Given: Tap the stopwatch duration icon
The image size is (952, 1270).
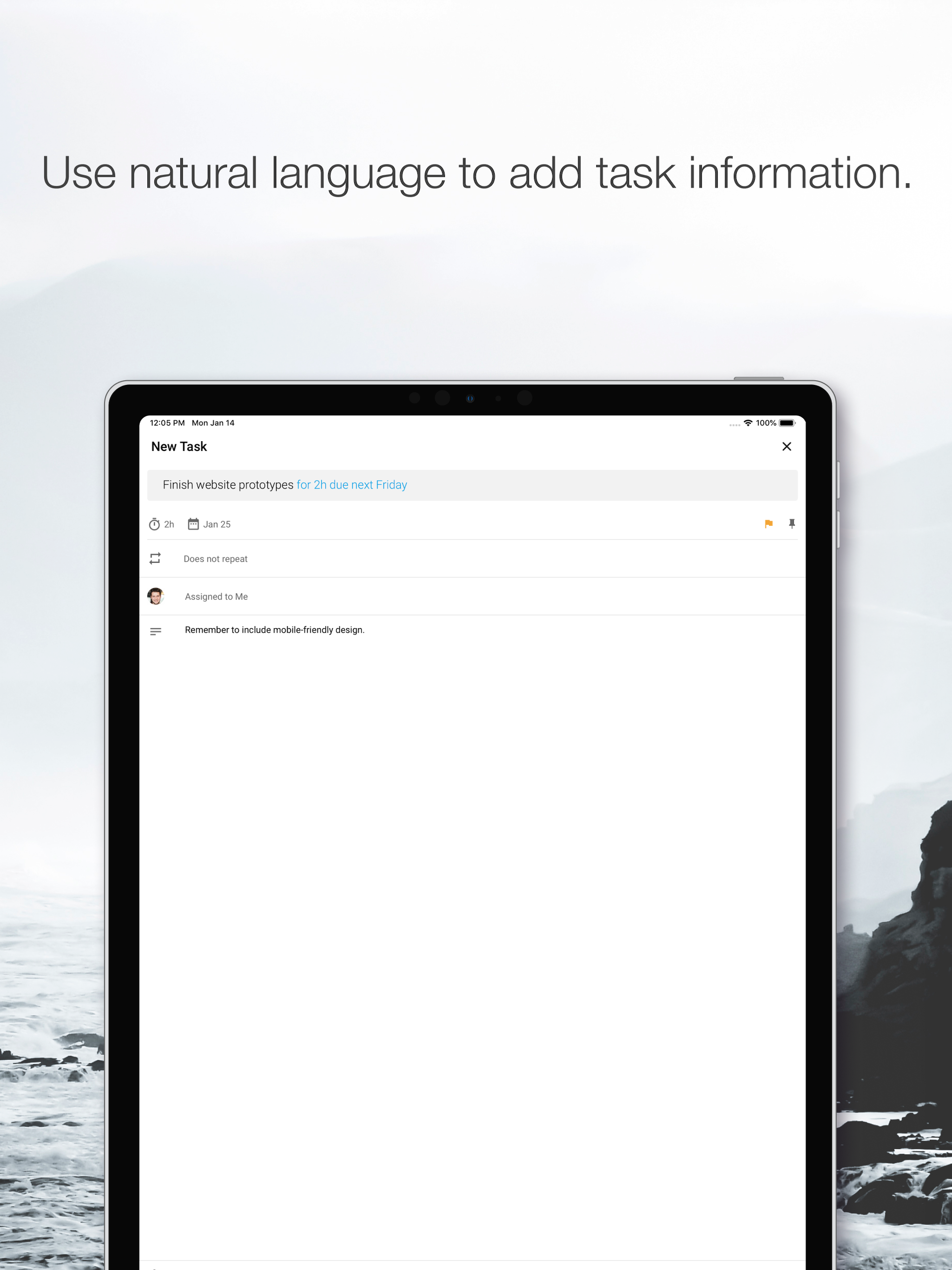Looking at the screenshot, I should tap(154, 523).
